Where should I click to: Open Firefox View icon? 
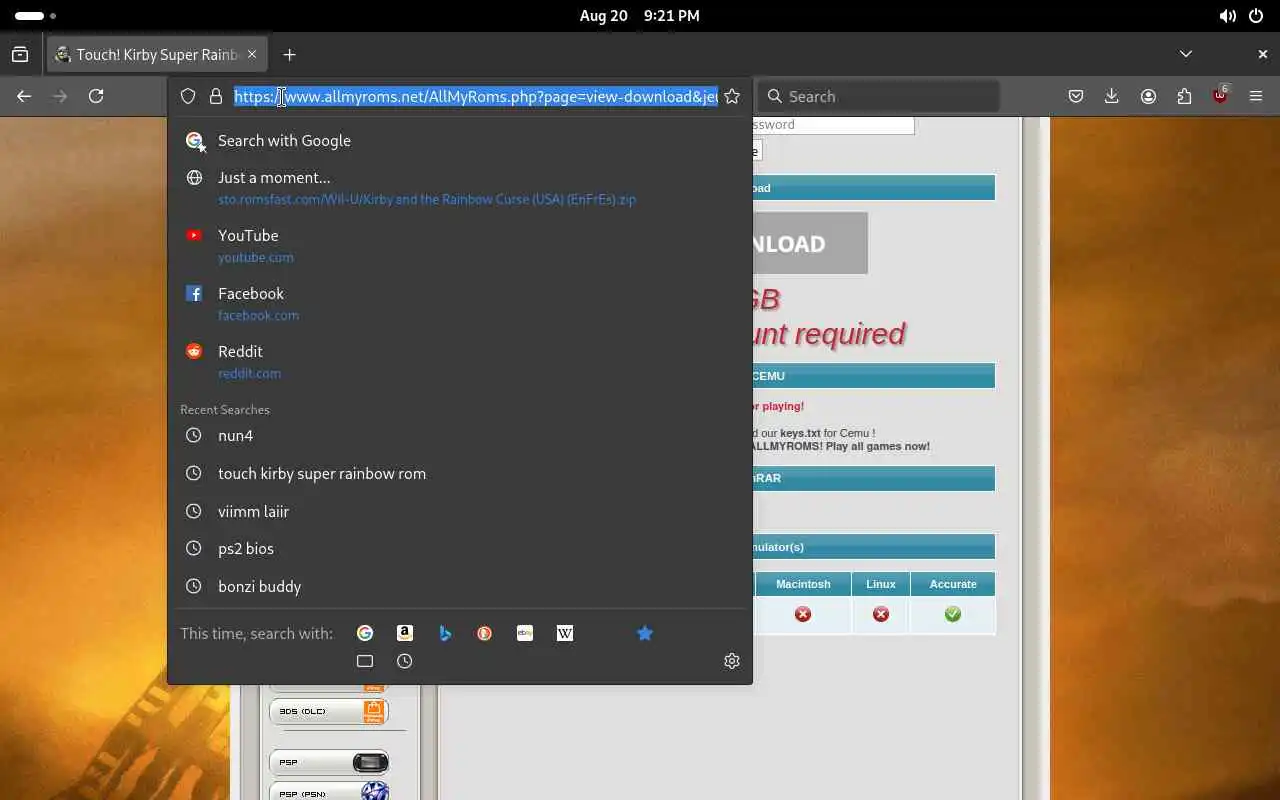[x=20, y=55]
